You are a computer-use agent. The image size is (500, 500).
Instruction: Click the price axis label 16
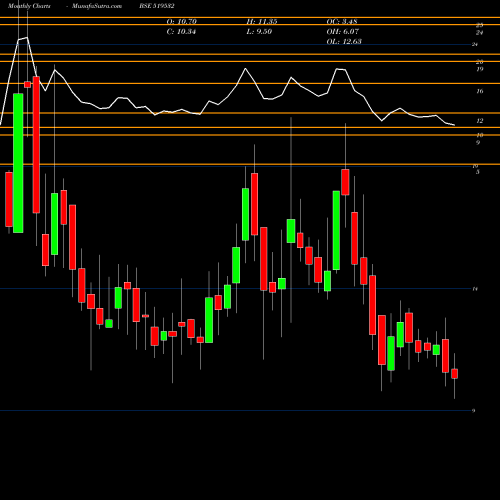[480, 91]
